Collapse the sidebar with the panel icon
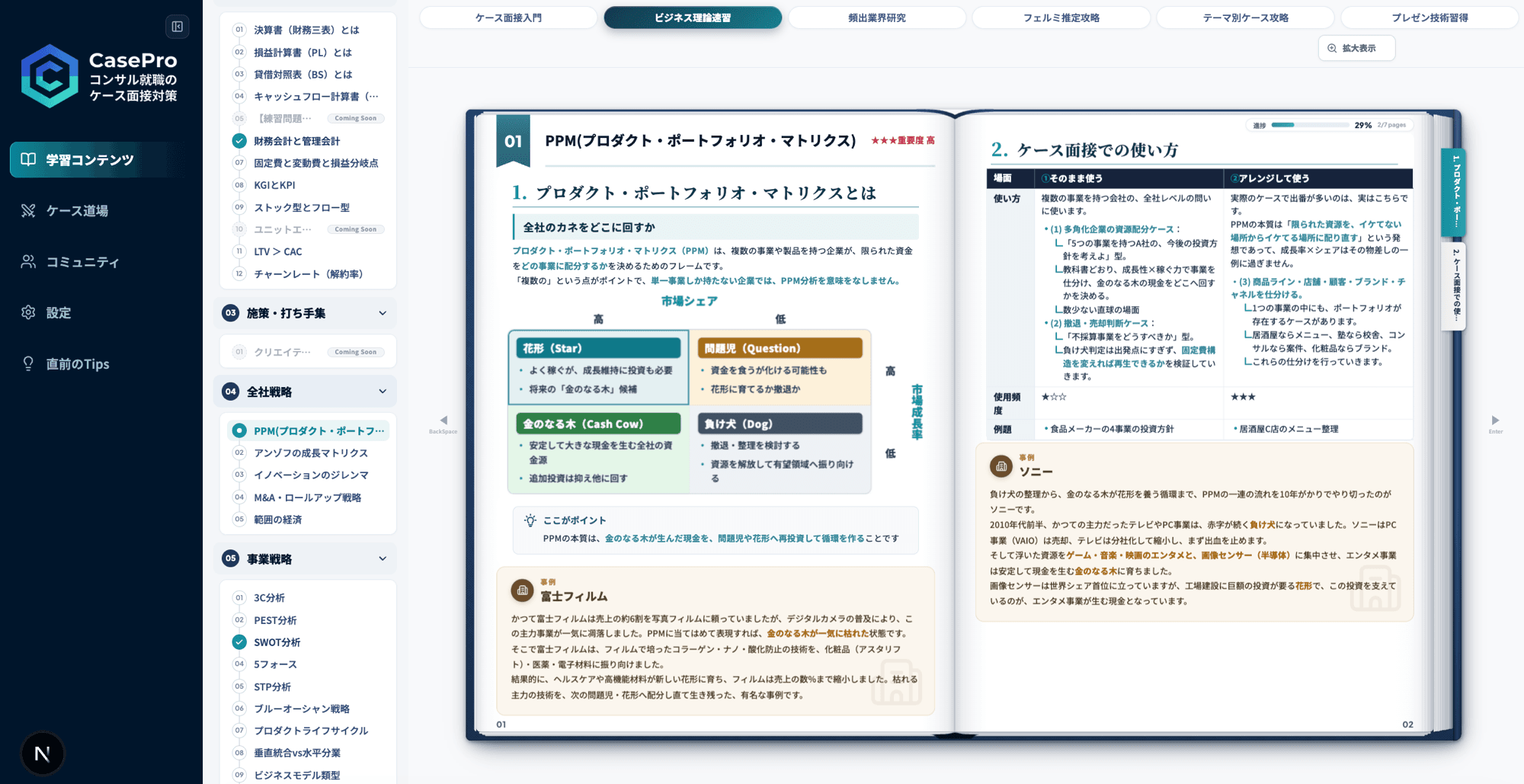Screen dimensions: 1524x784 (178, 27)
